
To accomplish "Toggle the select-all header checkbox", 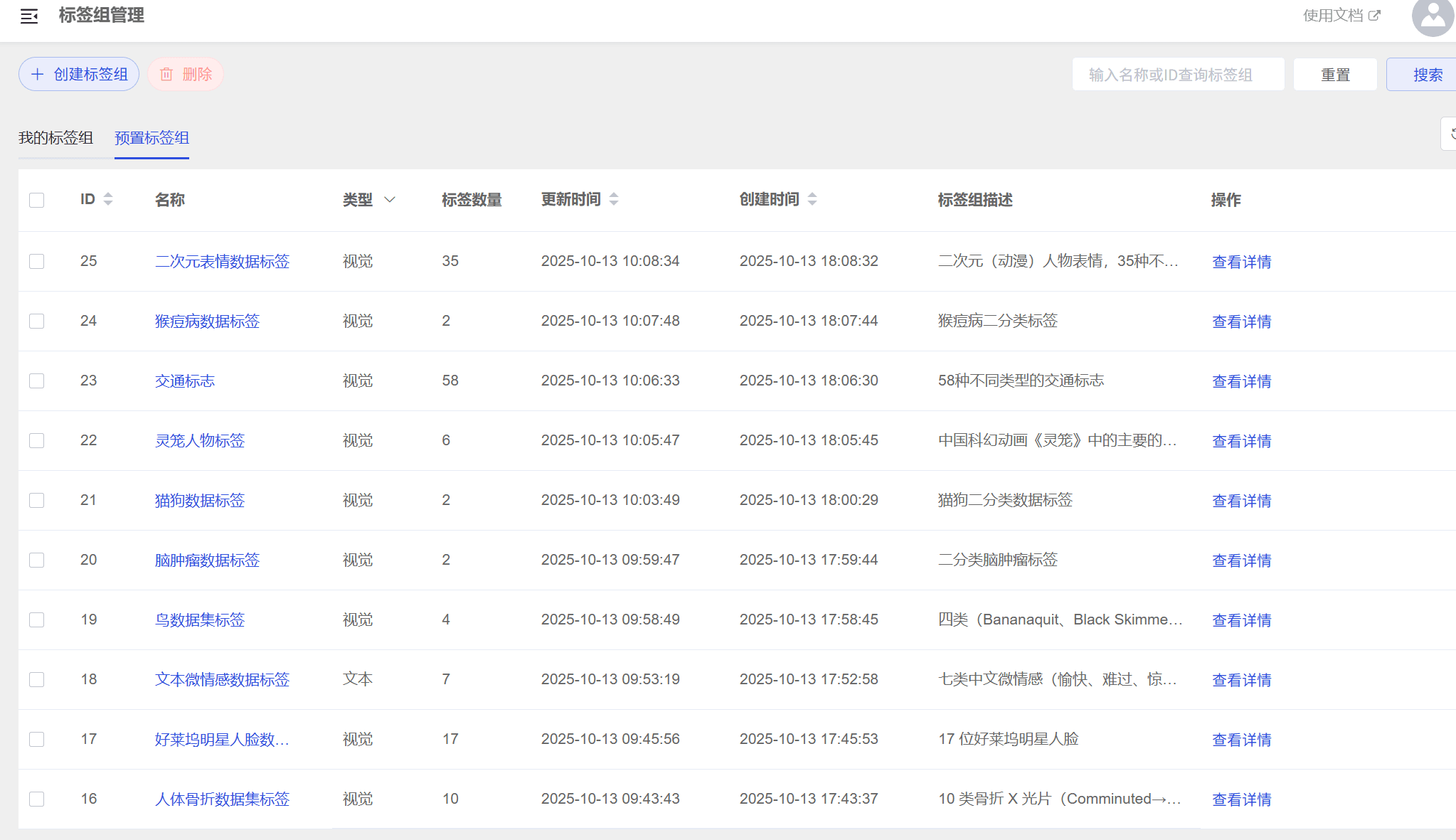I will [37, 200].
